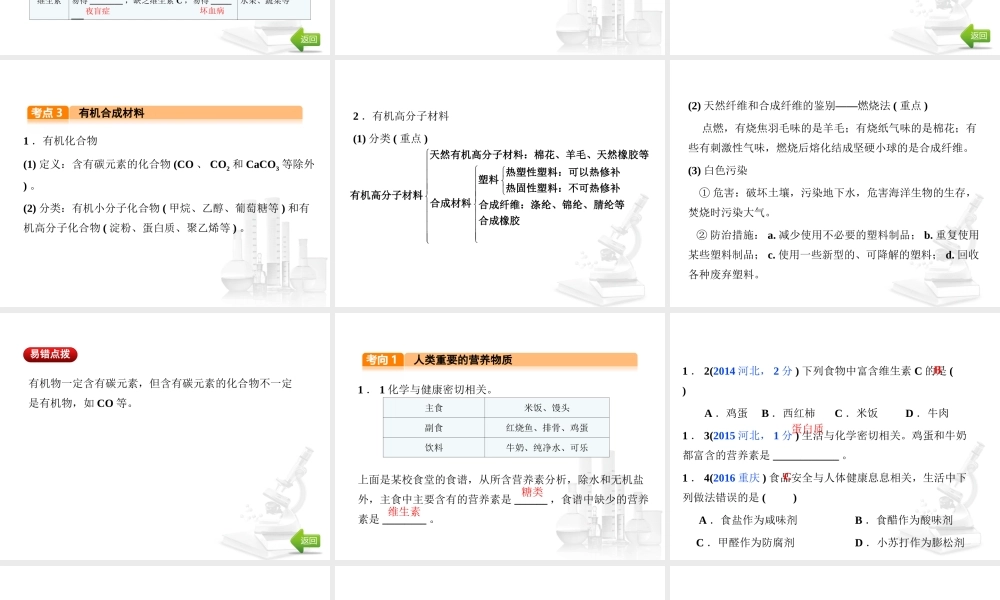Click the red 易错点拨 badge
This screenshot has width=1000, height=600.
pyautogui.click(x=50, y=354)
